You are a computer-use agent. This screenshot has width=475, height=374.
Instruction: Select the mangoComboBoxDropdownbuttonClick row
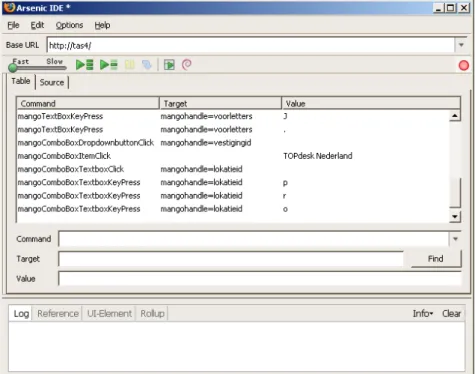[x=233, y=143]
